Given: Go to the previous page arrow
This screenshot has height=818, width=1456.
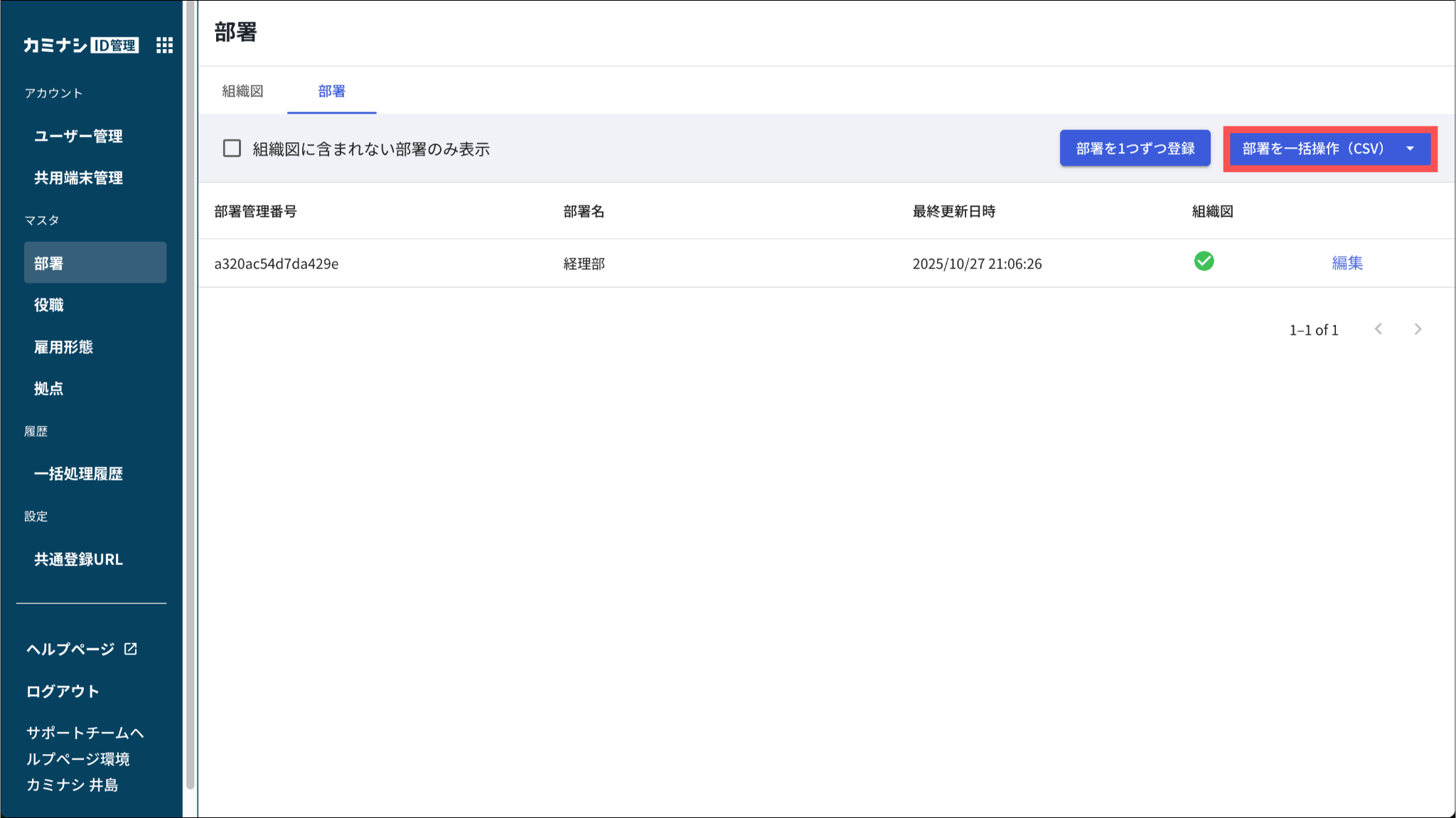Looking at the screenshot, I should [1379, 329].
